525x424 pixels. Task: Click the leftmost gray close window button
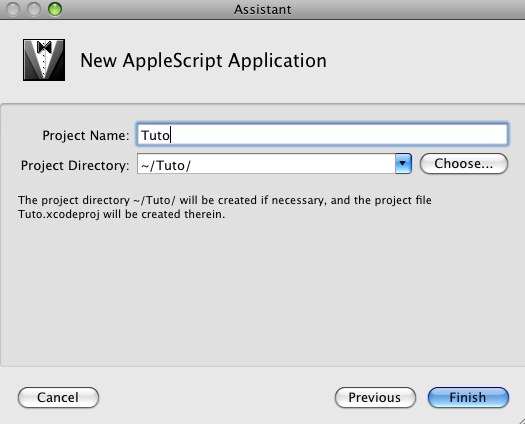(13, 9)
